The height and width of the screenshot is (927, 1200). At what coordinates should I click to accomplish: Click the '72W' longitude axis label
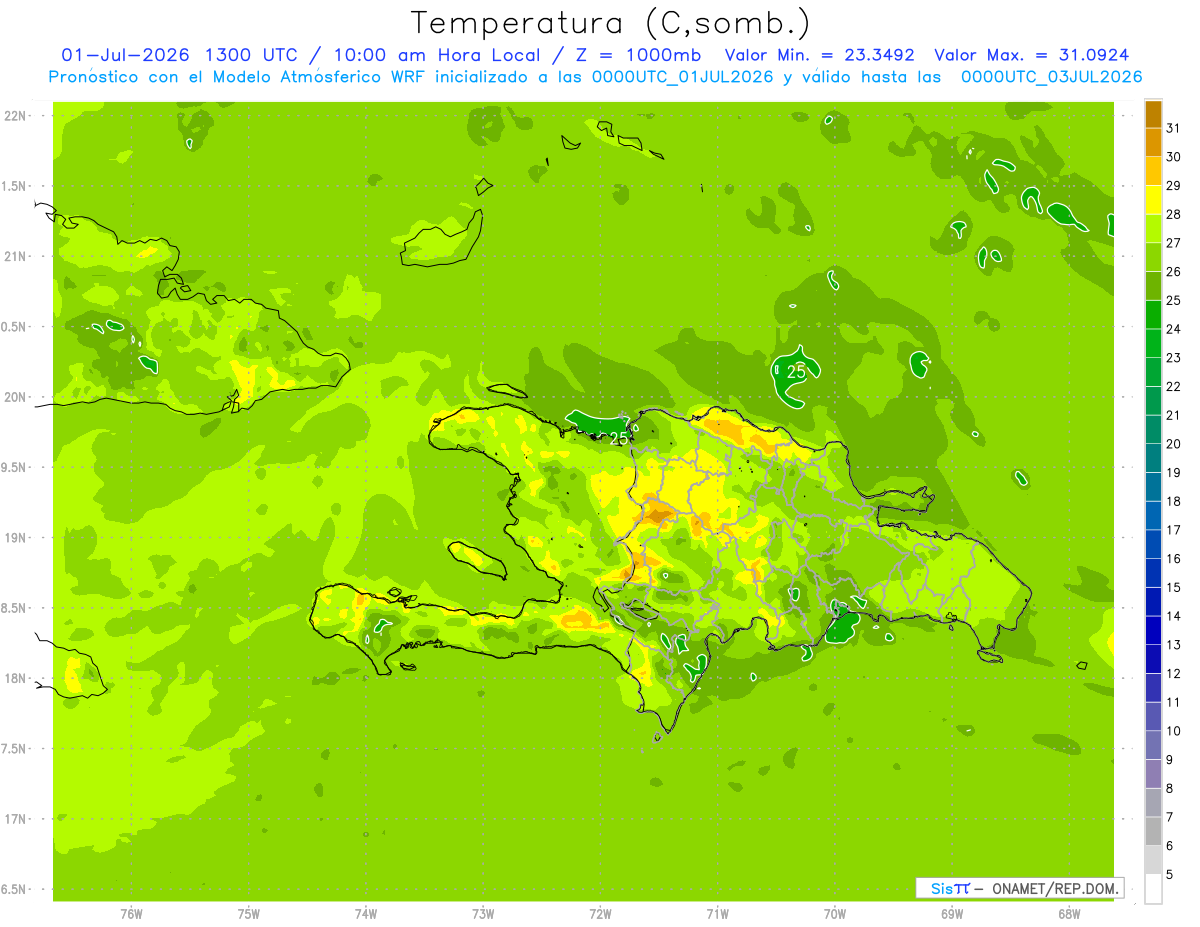[x=600, y=915]
